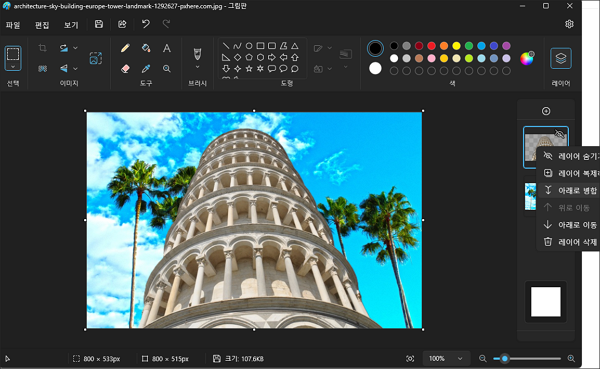
Task: Open Paint settings gear
Action: click(x=569, y=24)
